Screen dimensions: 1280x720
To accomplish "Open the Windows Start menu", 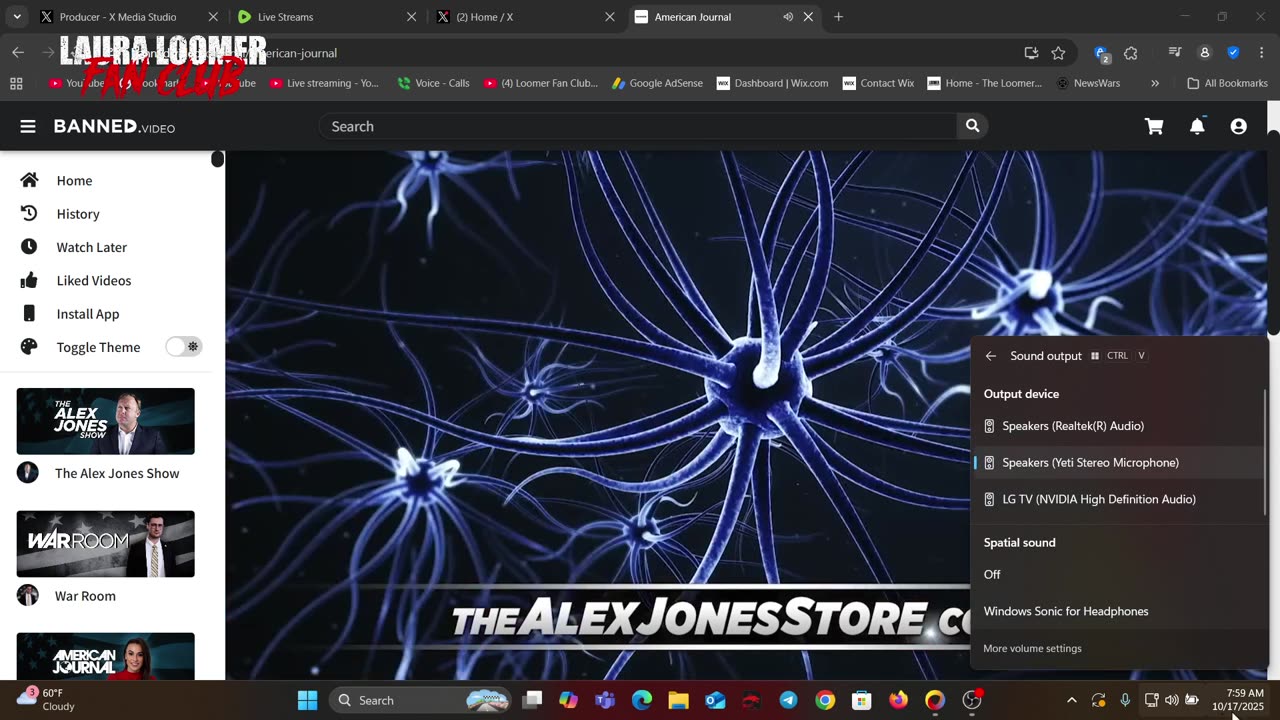I will pyautogui.click(x=307, y=700).
